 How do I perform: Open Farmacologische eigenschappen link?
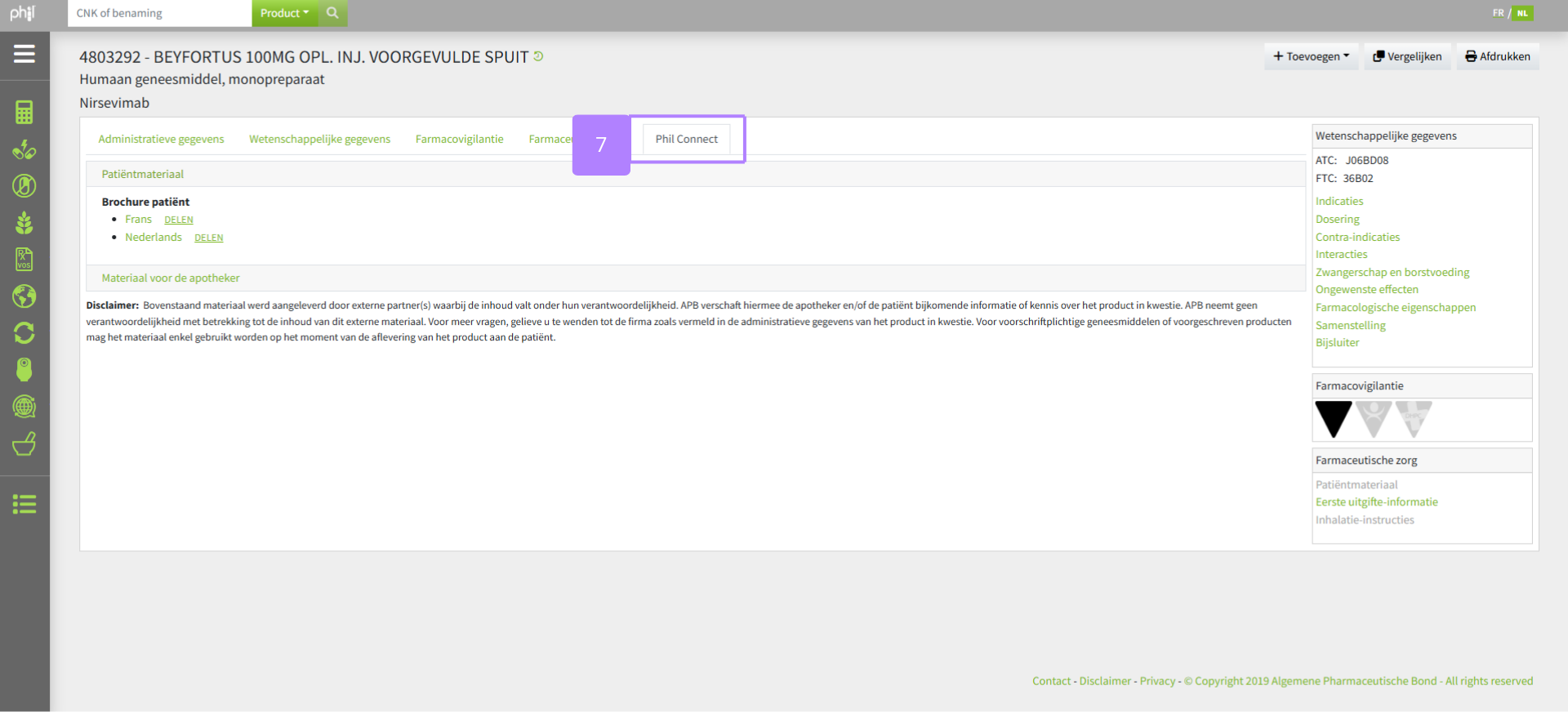pos(1396,307)
